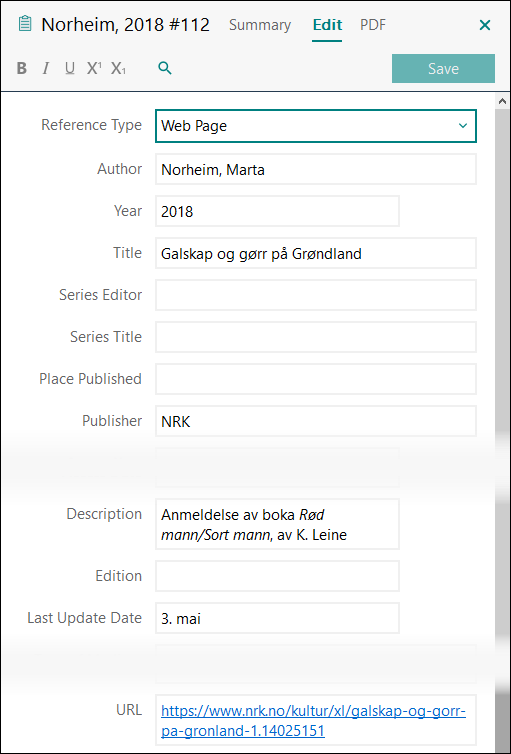Switch to the Summary tab

coord(260,25)
